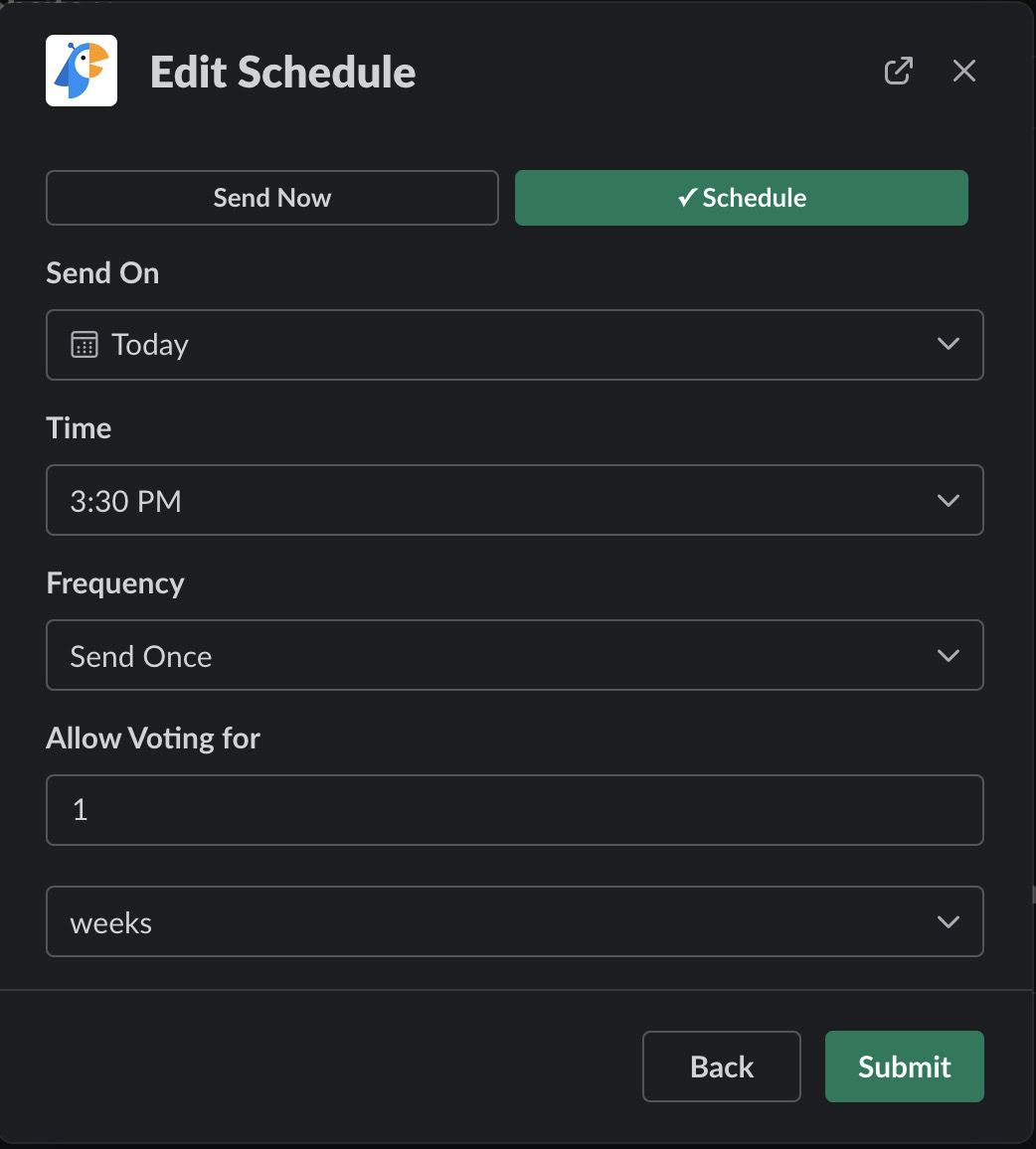This screenshot has width=1036, height=1149.
Task: Click the Edit Schedule heading text
Action: point(283,73)
